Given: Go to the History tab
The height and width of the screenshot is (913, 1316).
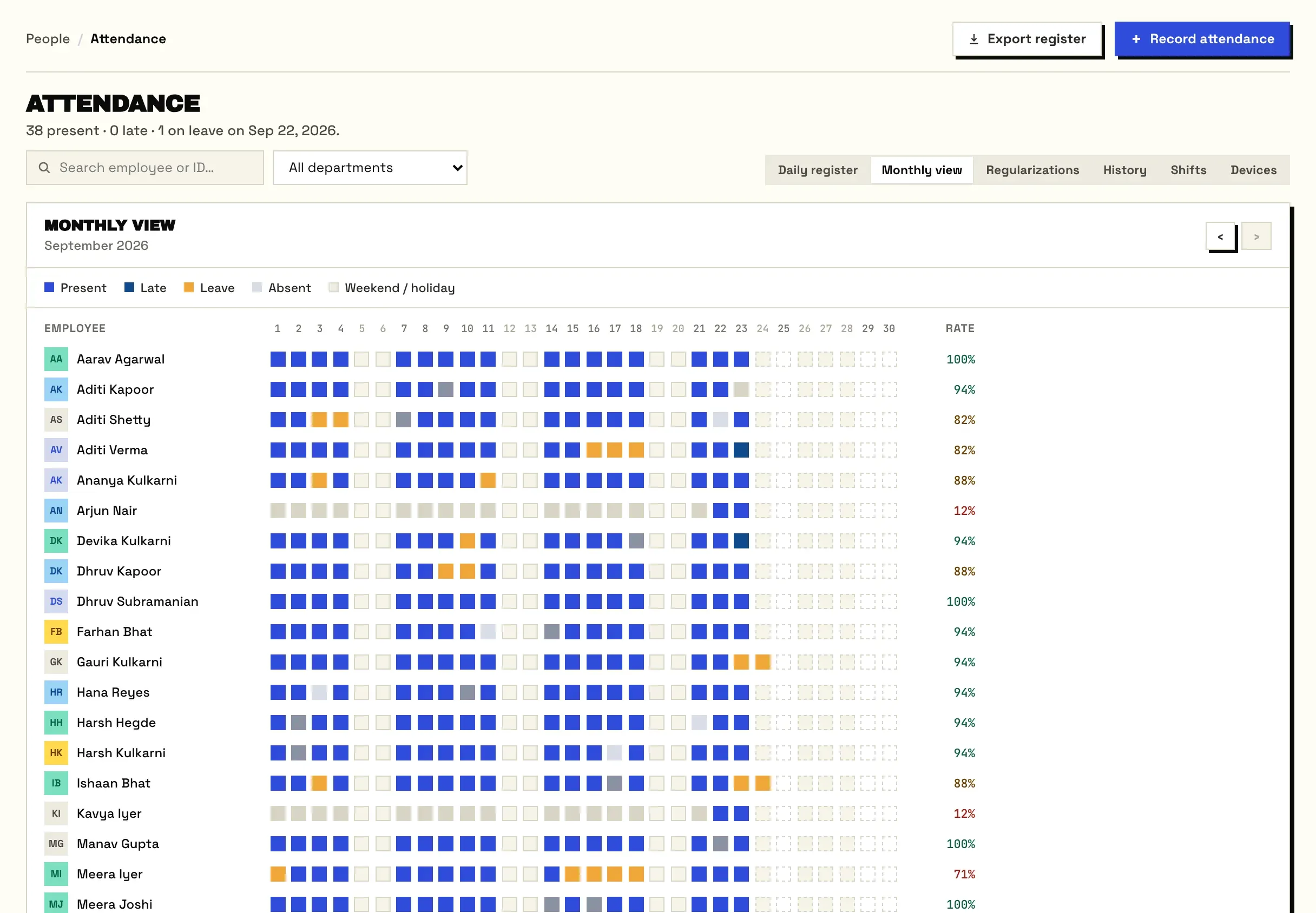Looking at the screenshot, I should coord(1125,170).
